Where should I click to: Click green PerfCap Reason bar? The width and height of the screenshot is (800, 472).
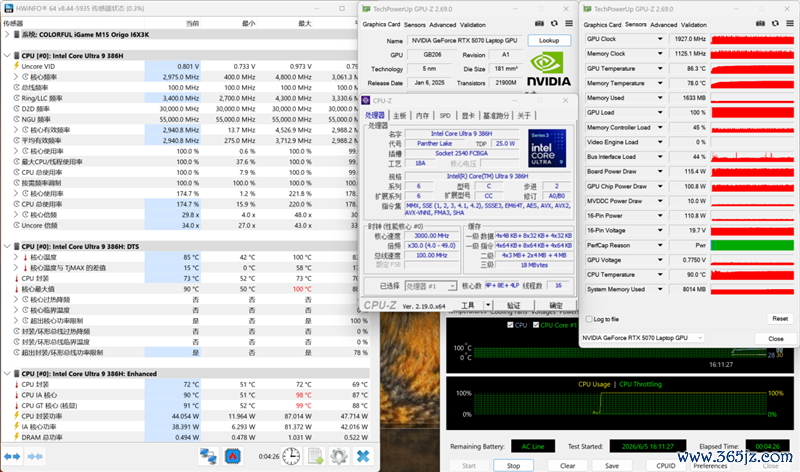[752, 245]
